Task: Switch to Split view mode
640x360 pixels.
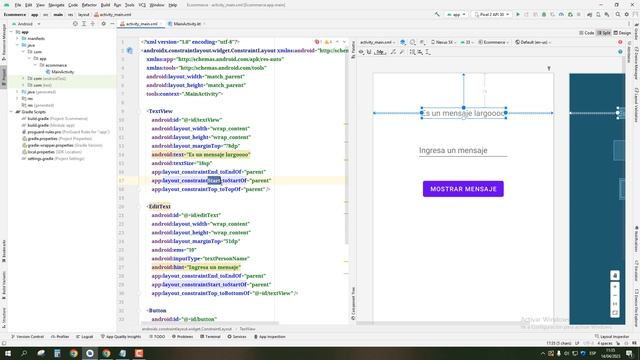Action: (x=604, y=33)
